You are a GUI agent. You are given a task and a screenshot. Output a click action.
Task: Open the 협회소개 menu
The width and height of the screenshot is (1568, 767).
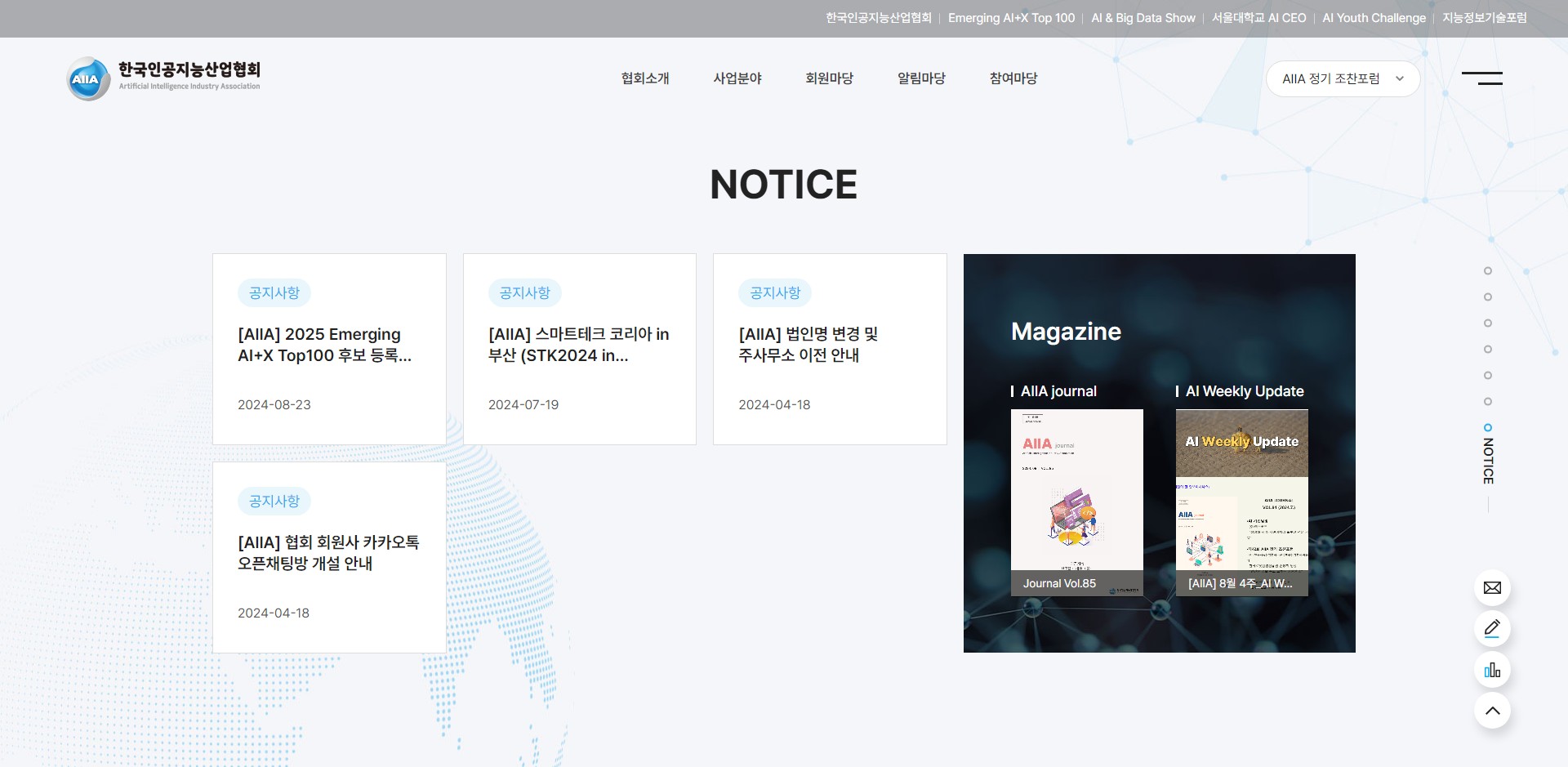[645, 78]
